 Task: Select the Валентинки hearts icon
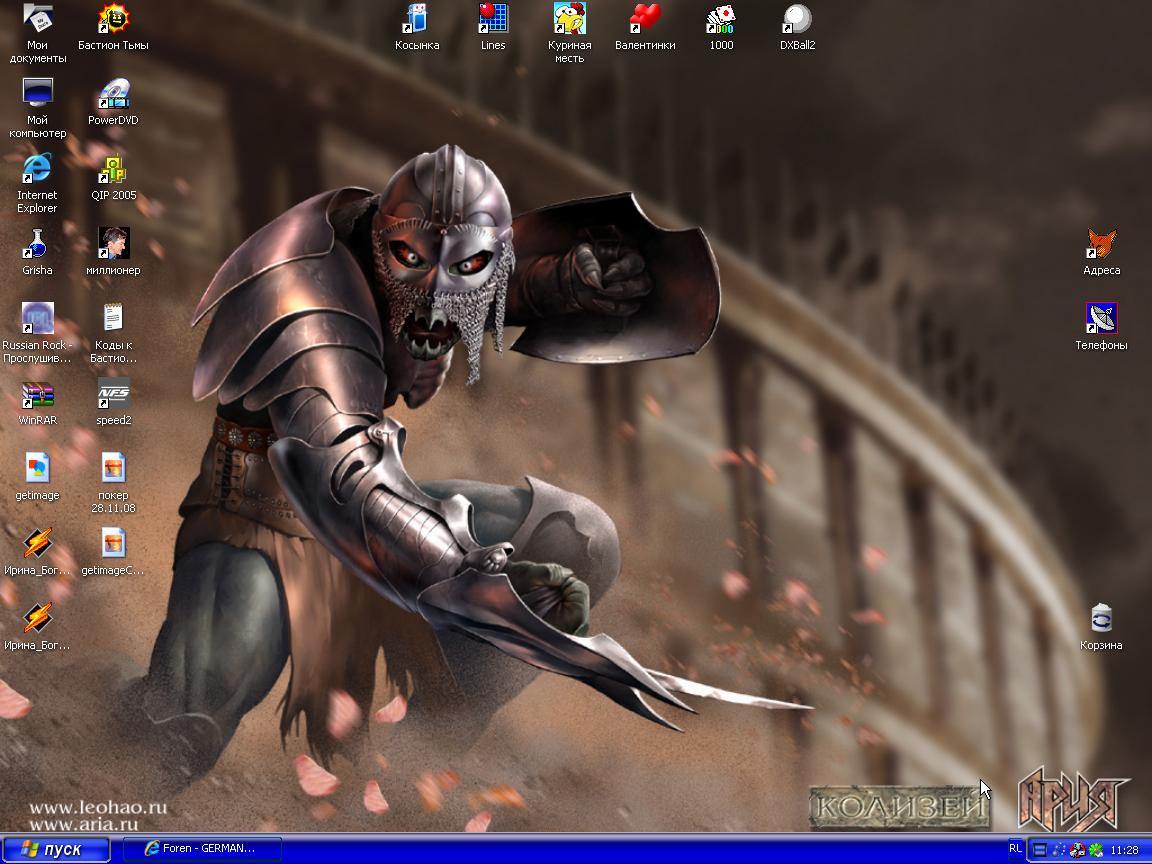645,27
